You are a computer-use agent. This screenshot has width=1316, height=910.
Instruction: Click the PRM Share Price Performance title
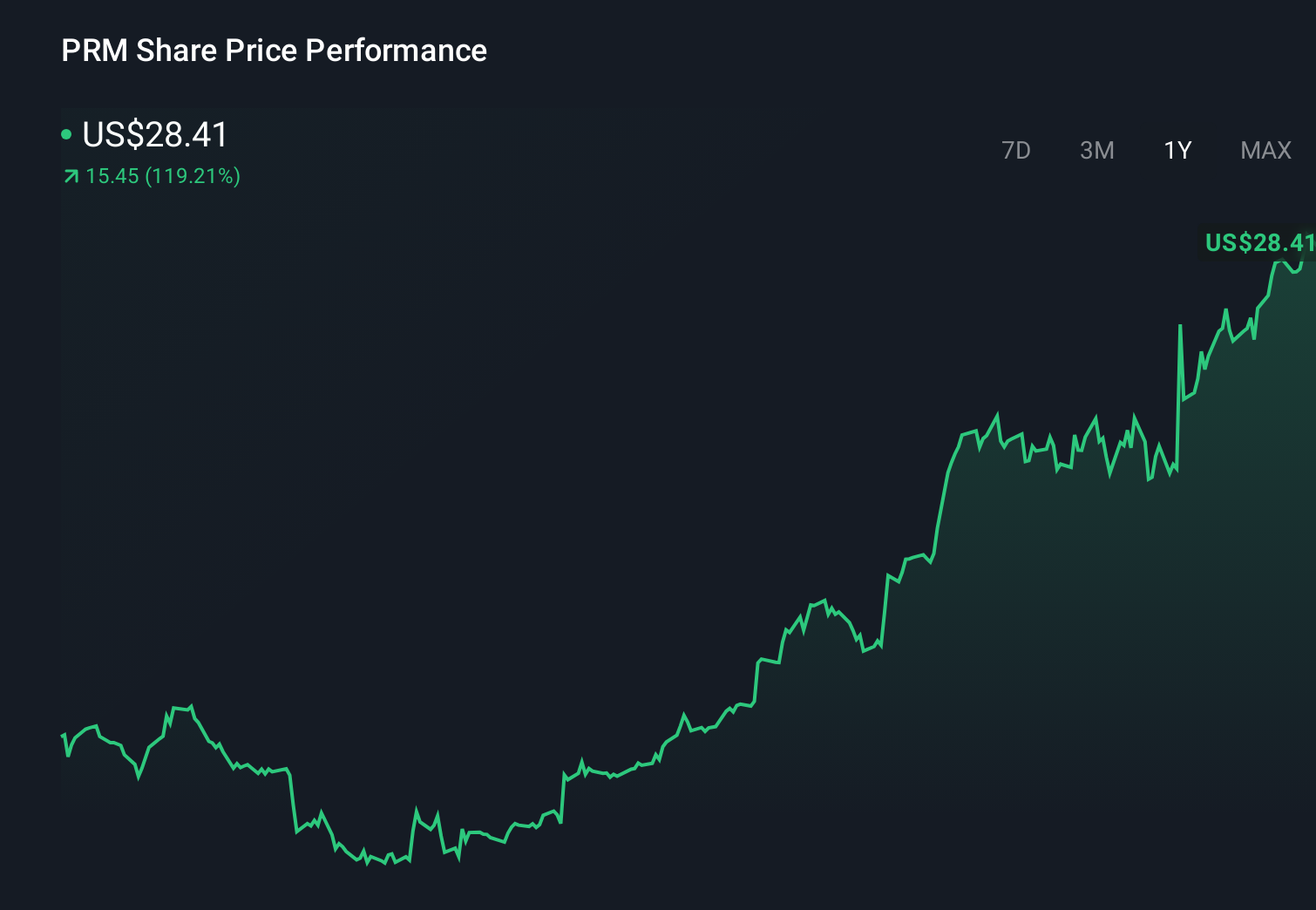pyautogui.click(x=274, y=50)
